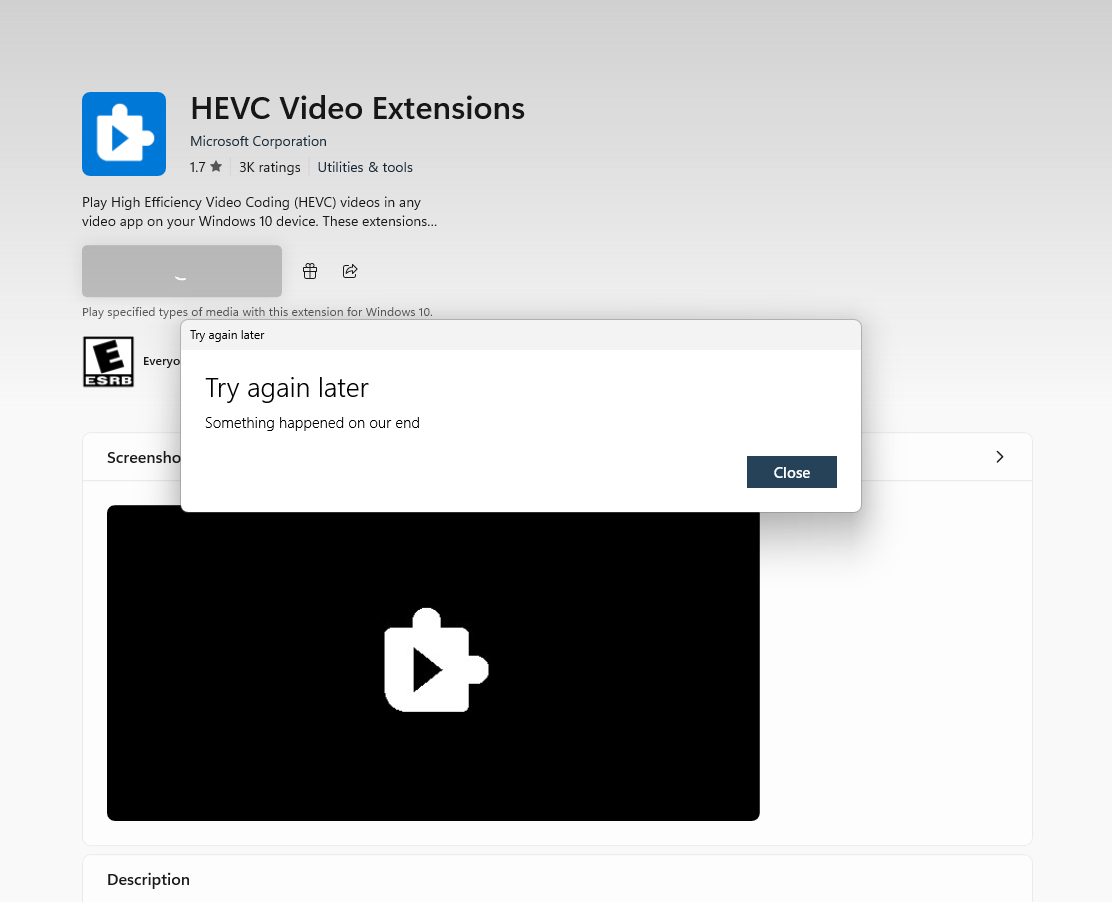This screenshot has width=1112, height=902.
Task: Open the Utilities & tools category
Action: pyautogui.click(x=365, y=167)
